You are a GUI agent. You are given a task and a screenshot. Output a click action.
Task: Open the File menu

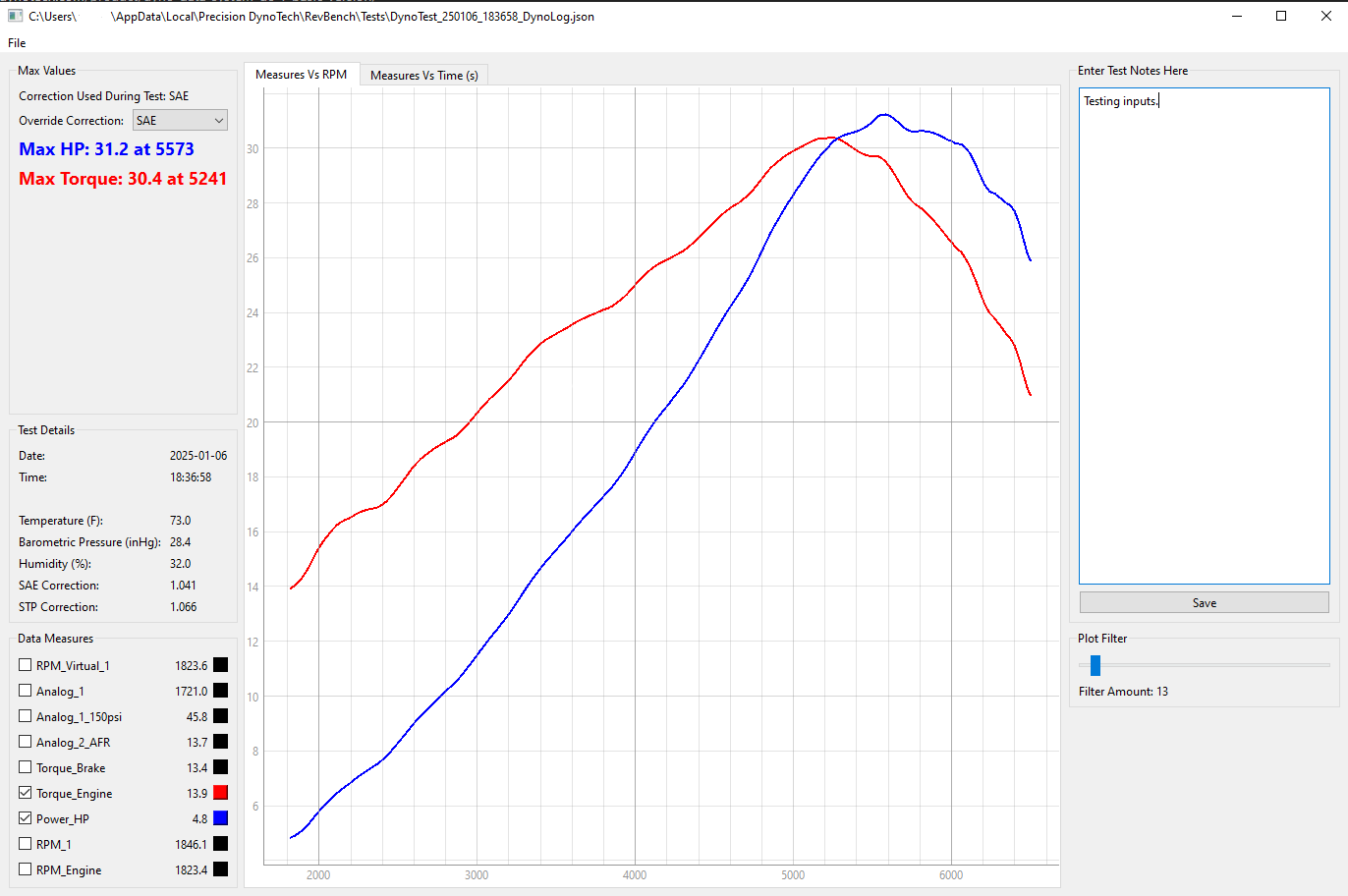[17, 43]
